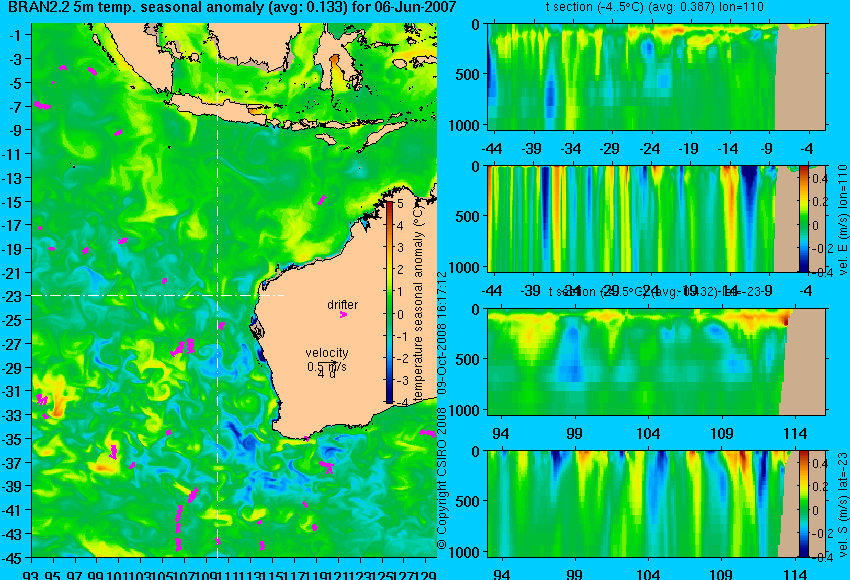
Task: Click the horizontal dashed white line at lat=-23
Action: [158, 295]
